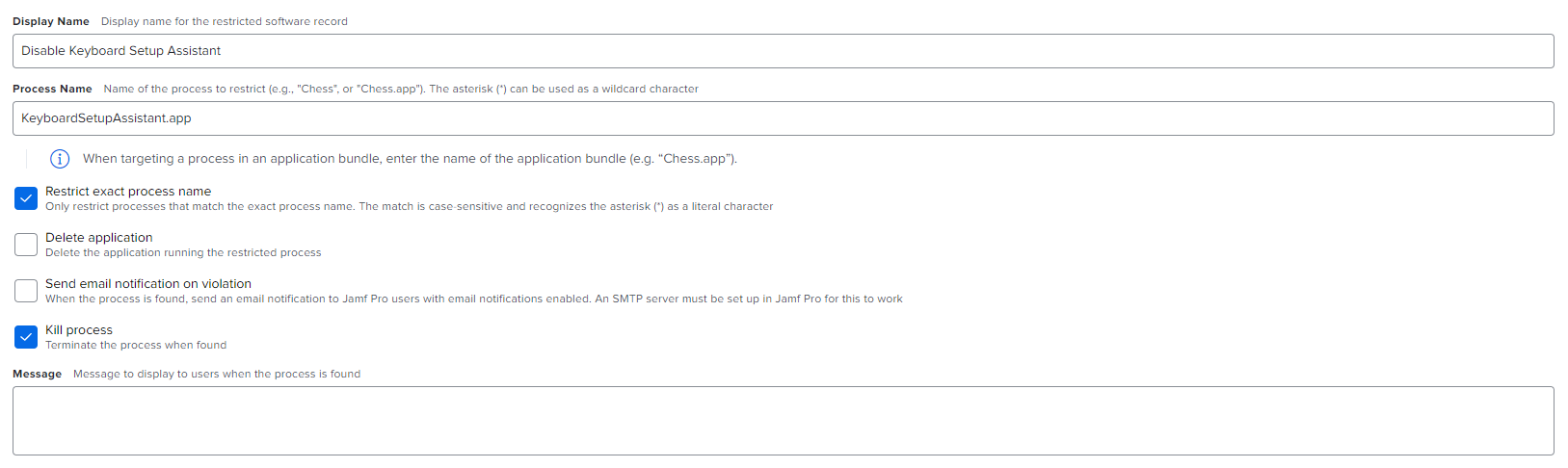
Task: Click the bold 'Display Name' field label
Action: pos(51,21)
